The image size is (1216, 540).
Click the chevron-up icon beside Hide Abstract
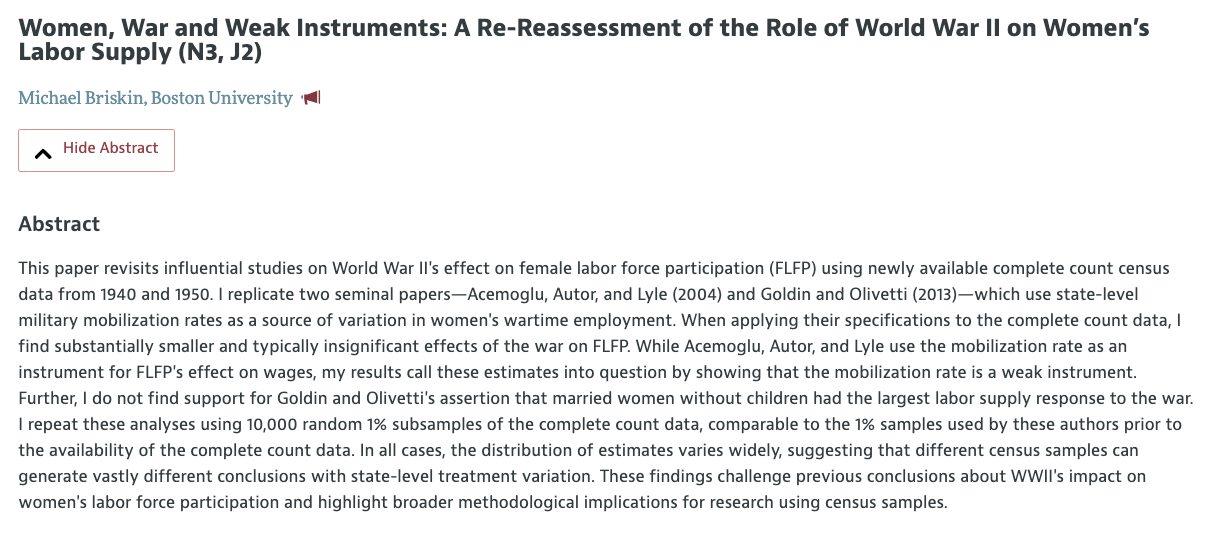click(x=43, y=152)
